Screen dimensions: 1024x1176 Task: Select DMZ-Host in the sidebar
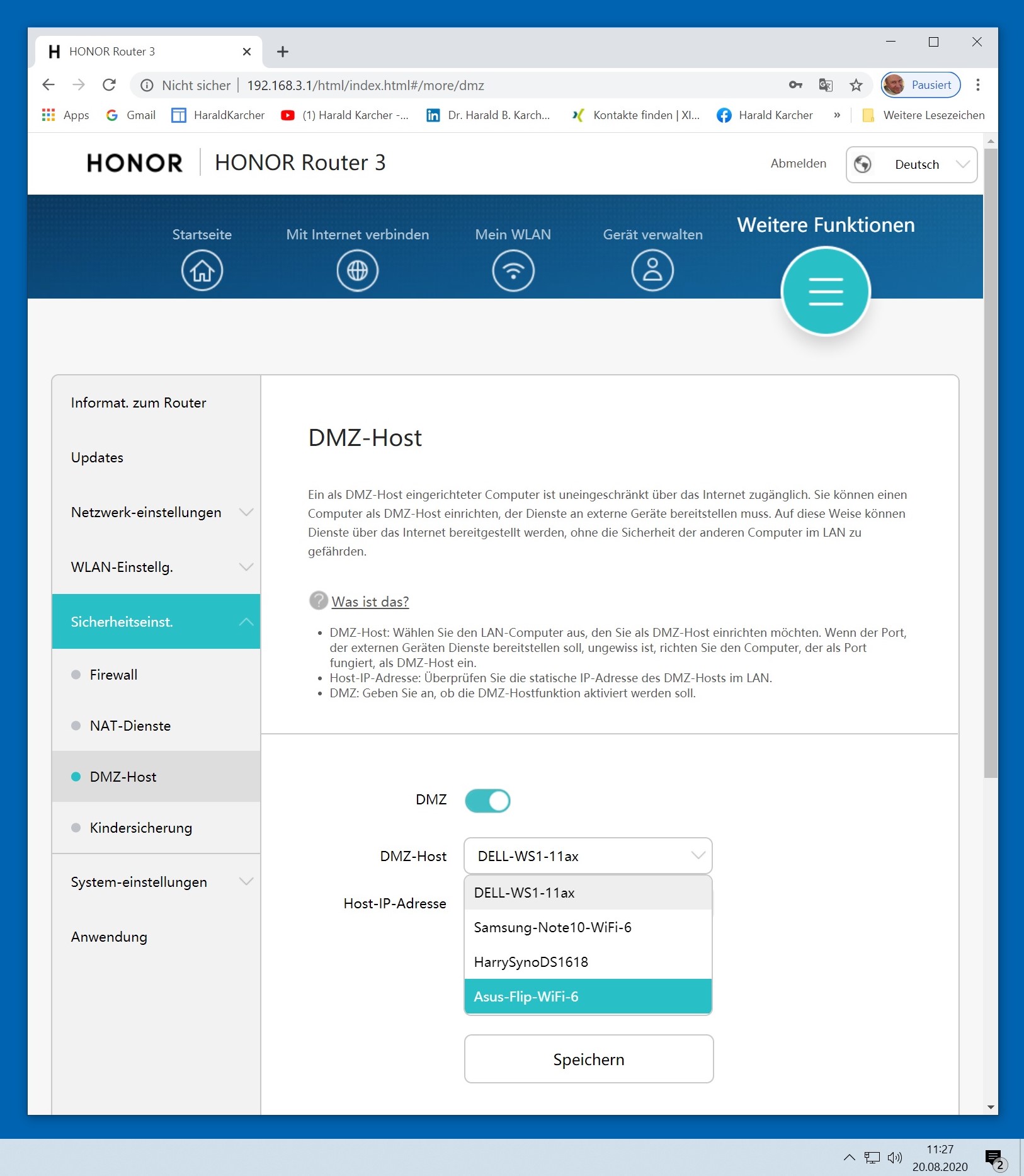(156, 777)
